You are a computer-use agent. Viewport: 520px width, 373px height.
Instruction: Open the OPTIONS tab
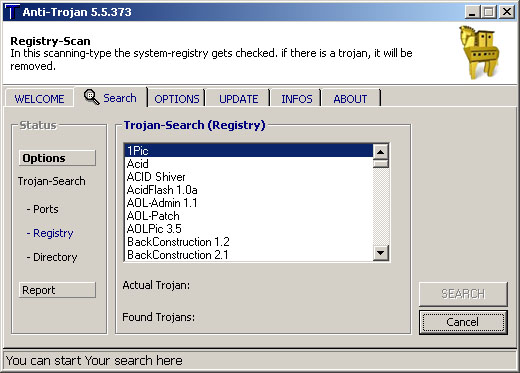point(177,99)
